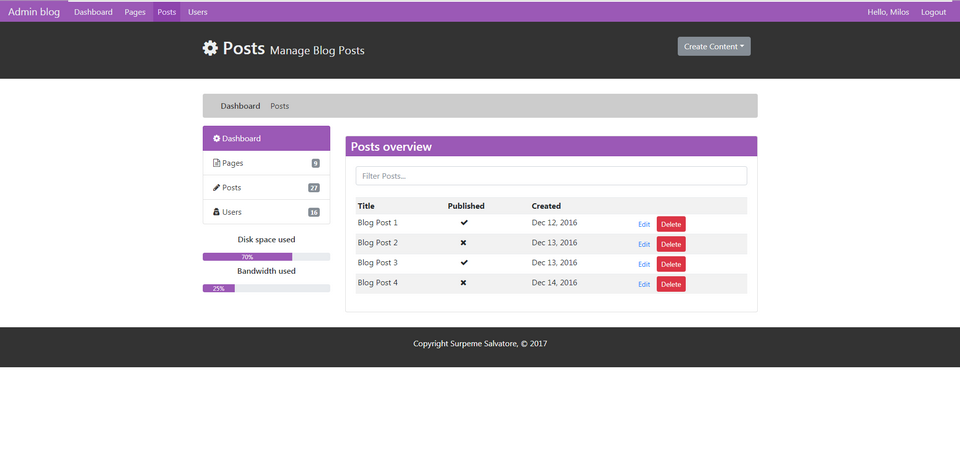Image resolution: width=960 pixels, height=475 pixels.
Task: Click Hello, Milos in the navbar
Action: click(888, 12)
